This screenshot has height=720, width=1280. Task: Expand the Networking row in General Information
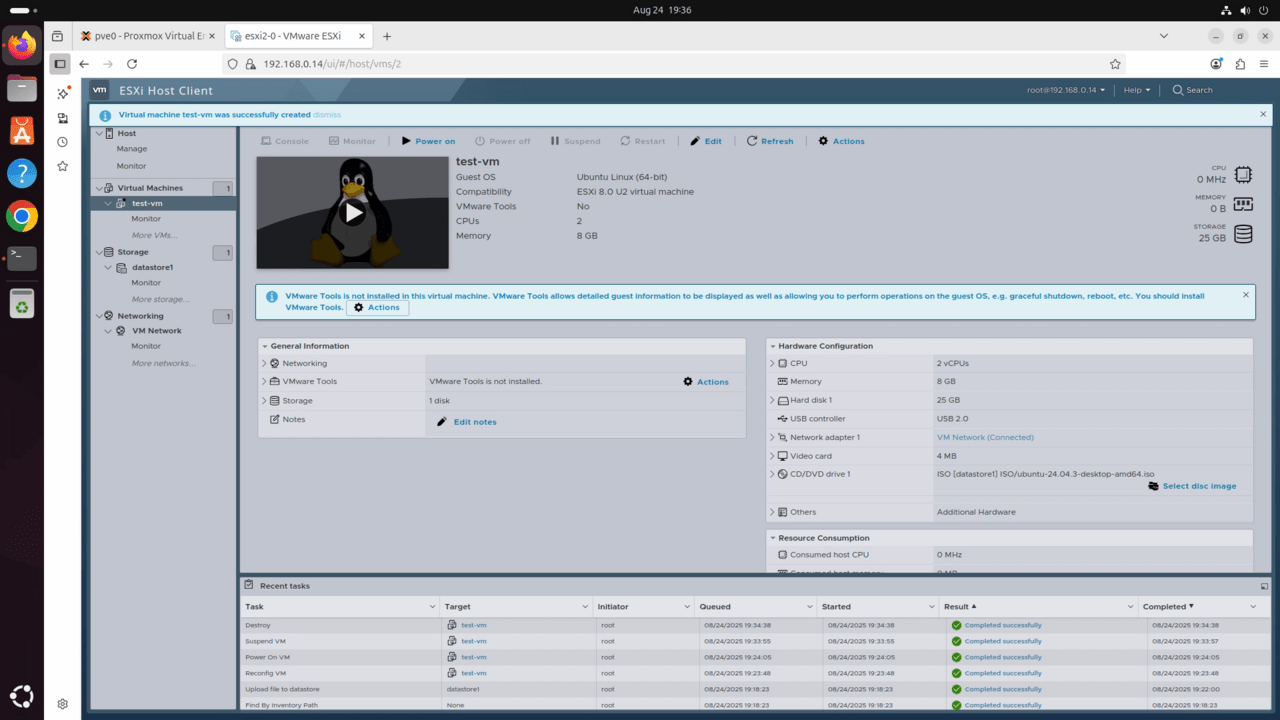click(x=264, y=363)
